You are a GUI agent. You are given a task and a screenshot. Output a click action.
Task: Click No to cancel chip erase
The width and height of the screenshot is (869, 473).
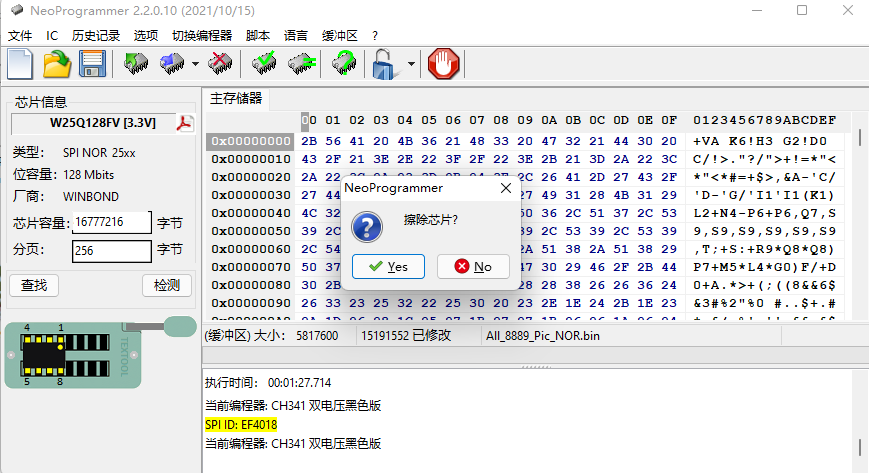tap(473, 266)
